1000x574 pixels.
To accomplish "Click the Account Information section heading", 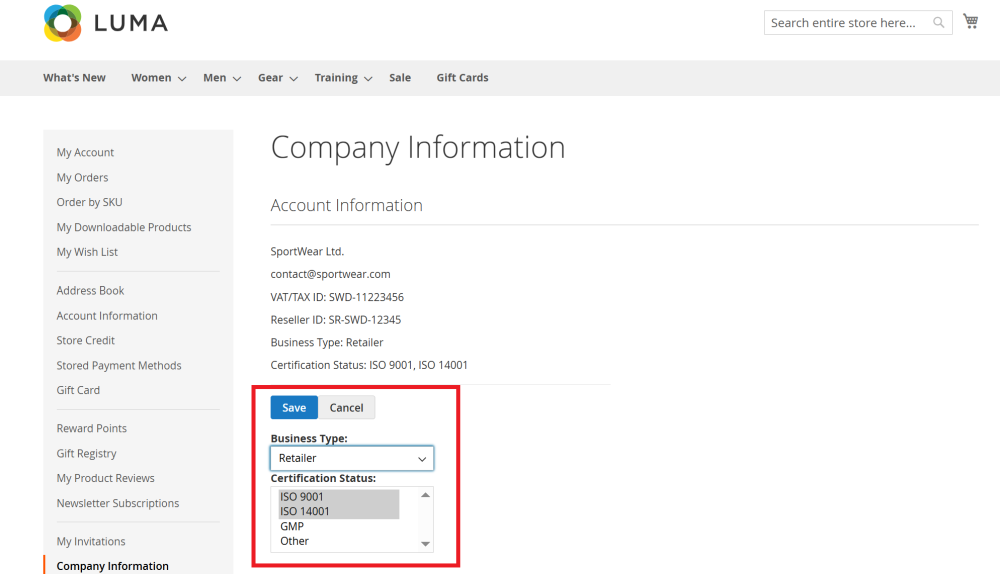I will pos(346,205).
